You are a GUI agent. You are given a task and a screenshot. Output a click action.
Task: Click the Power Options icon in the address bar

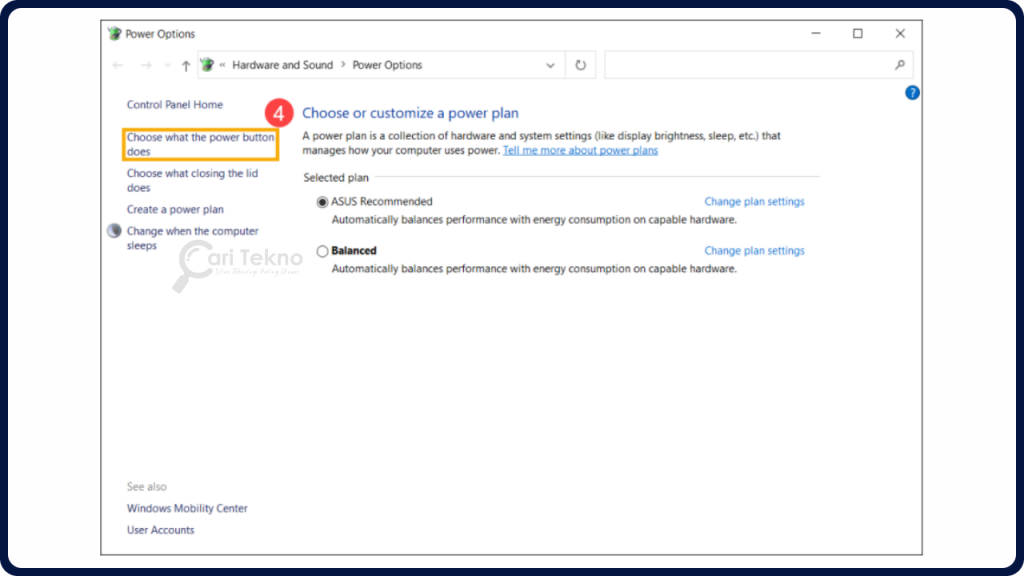pyautogui.click(x=207, y=63)
